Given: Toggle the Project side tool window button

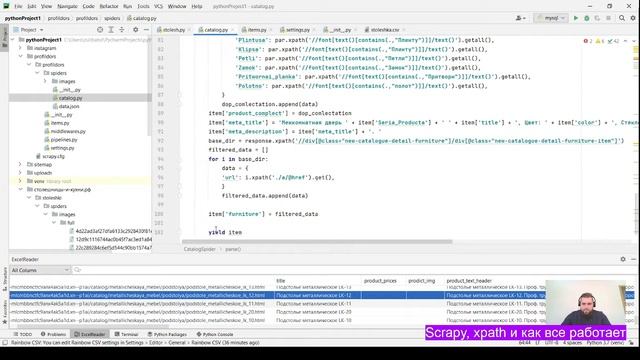Looking at the screenshot, I should pos(5,37).
